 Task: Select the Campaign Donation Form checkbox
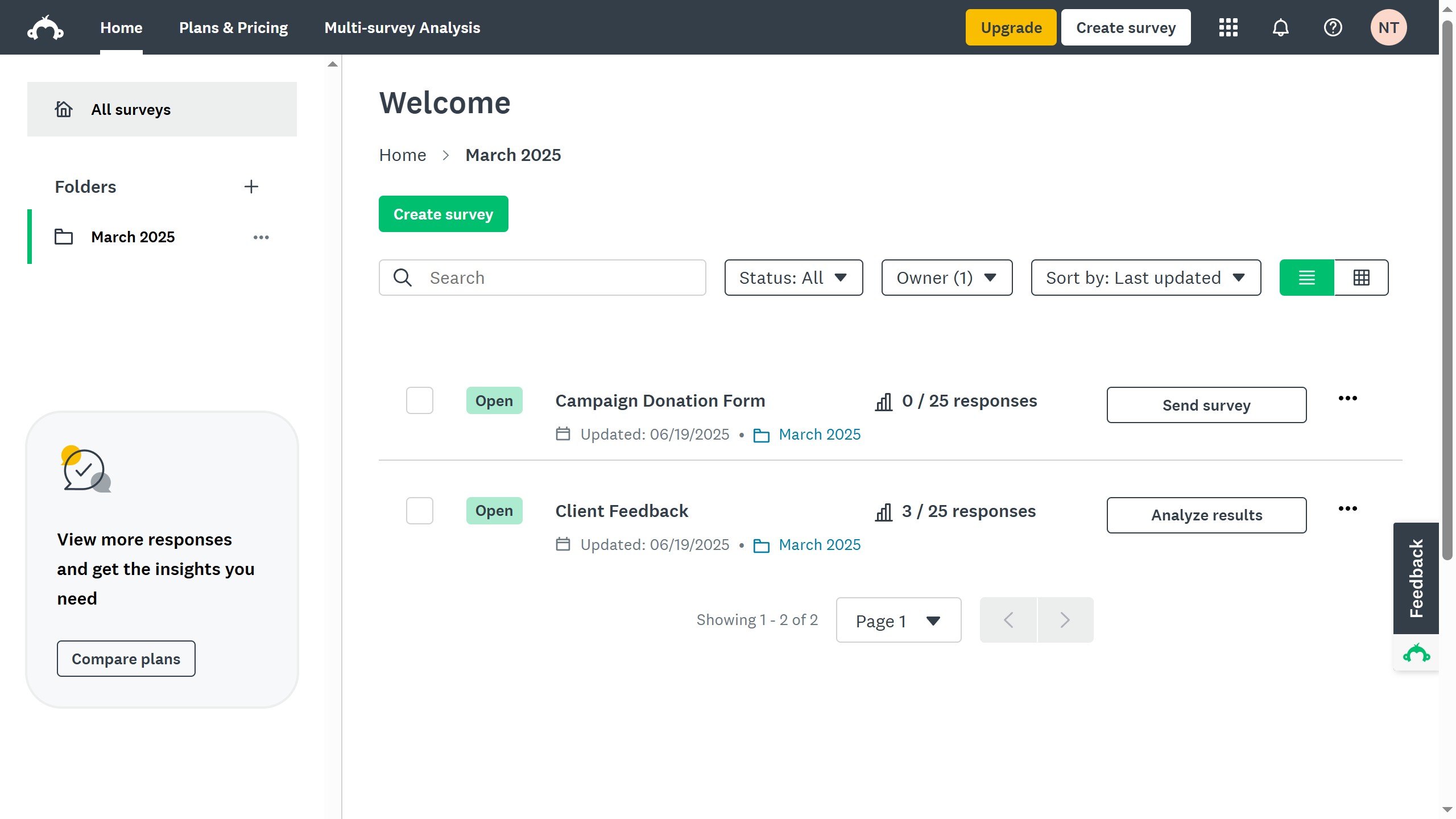click(420, 400)
